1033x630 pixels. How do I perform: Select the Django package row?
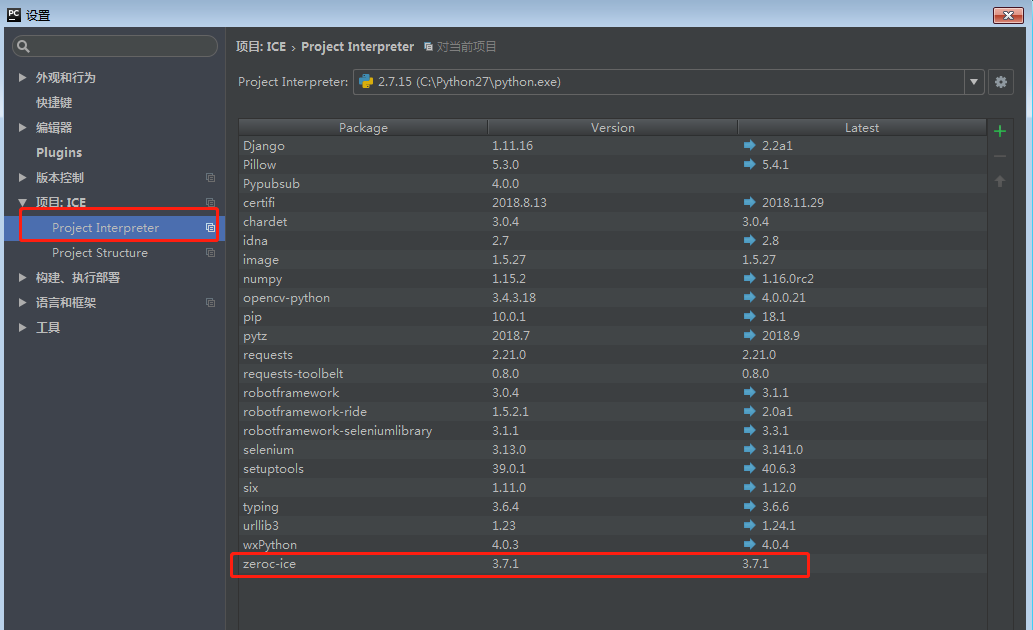613,146
